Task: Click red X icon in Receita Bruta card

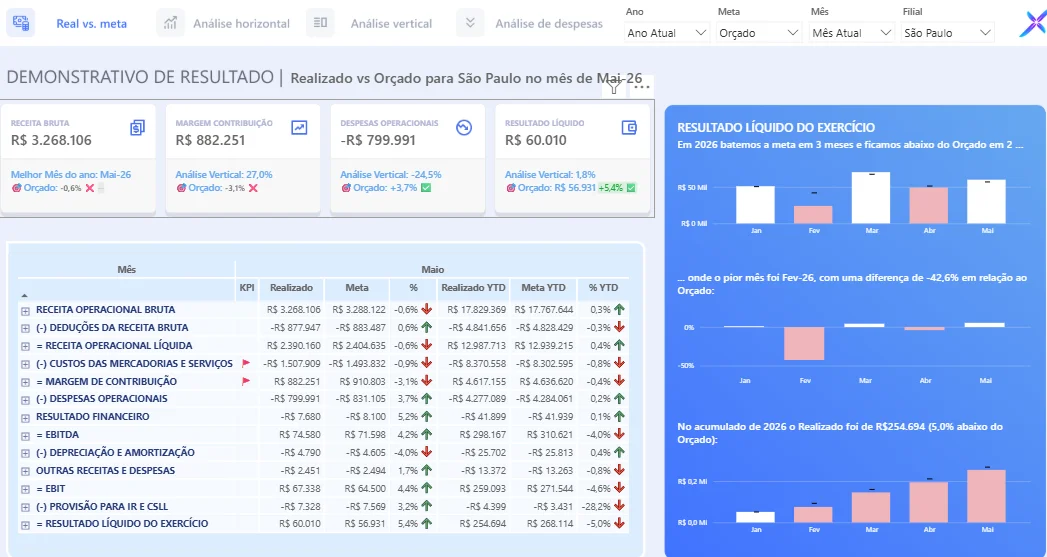Action: coord(89,188)
